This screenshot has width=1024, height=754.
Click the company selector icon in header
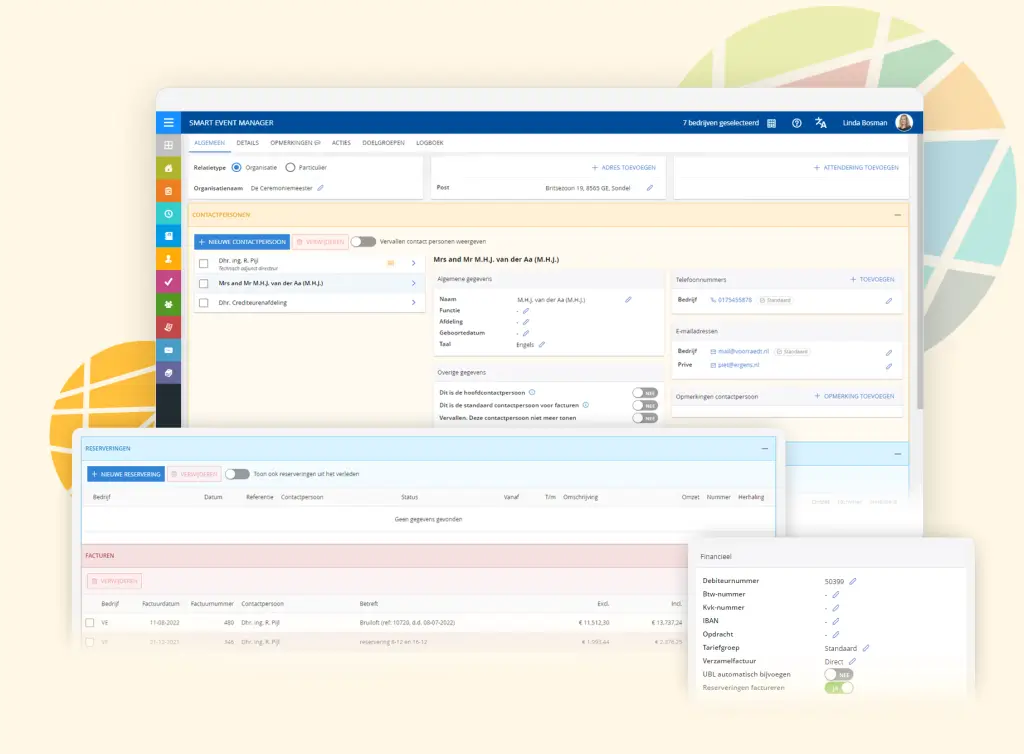click(772, 123)
